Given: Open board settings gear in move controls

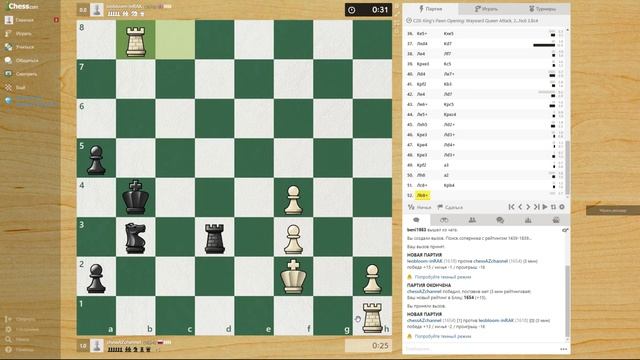Looking at the screenshot, I should click(x=562, y=207).
